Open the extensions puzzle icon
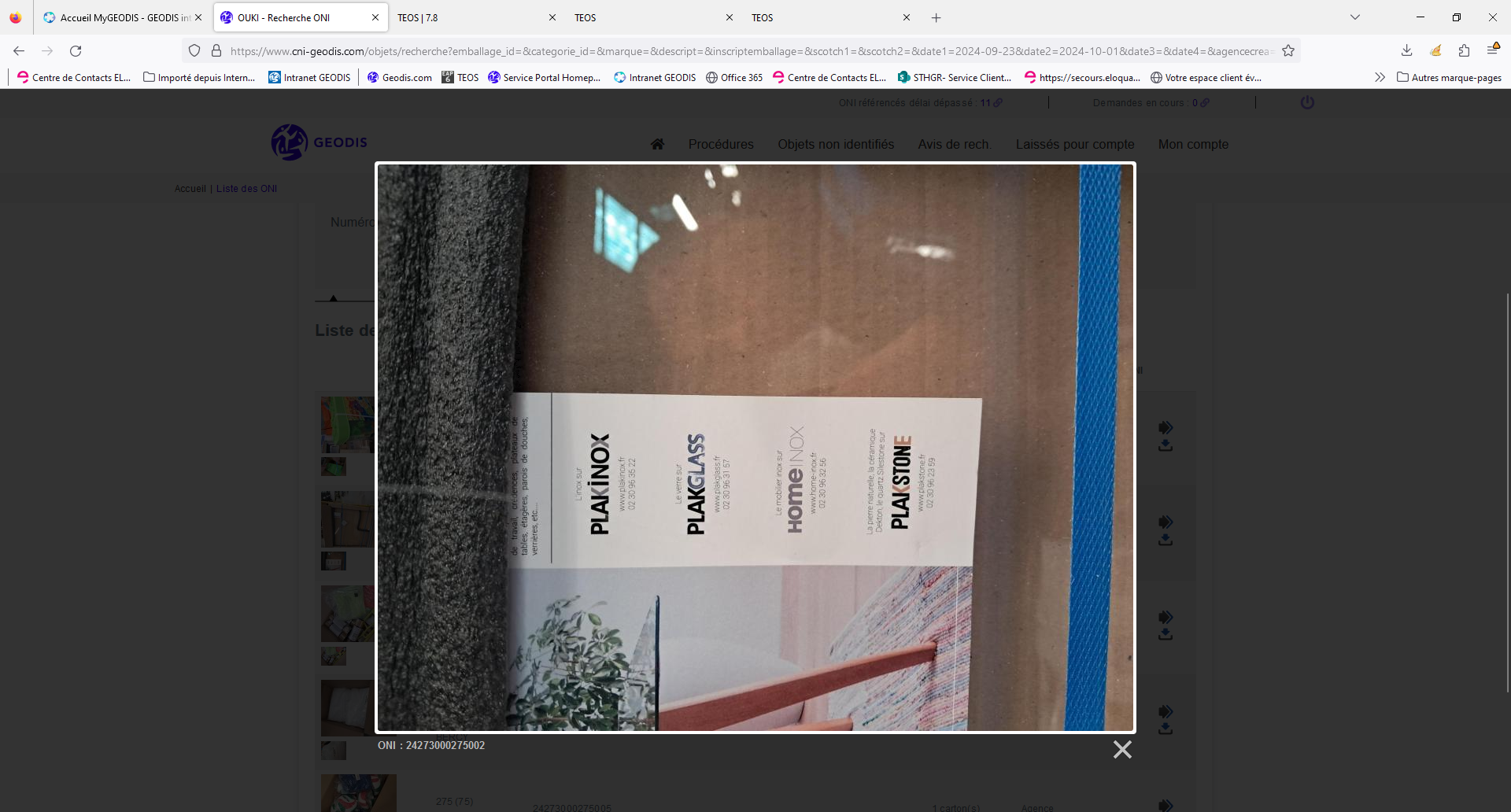The height and width of the screenshot is (812, 1511). pos(1464,51)
